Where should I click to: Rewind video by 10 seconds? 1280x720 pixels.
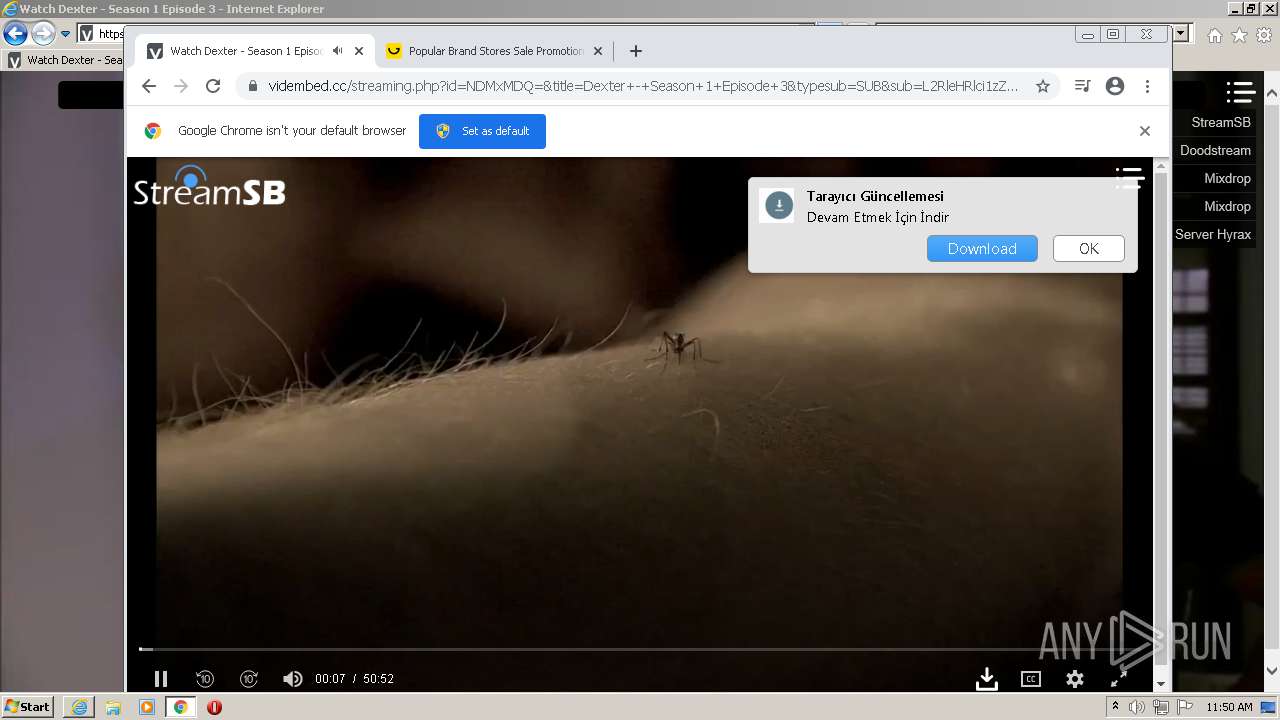(x=205, y=679)
